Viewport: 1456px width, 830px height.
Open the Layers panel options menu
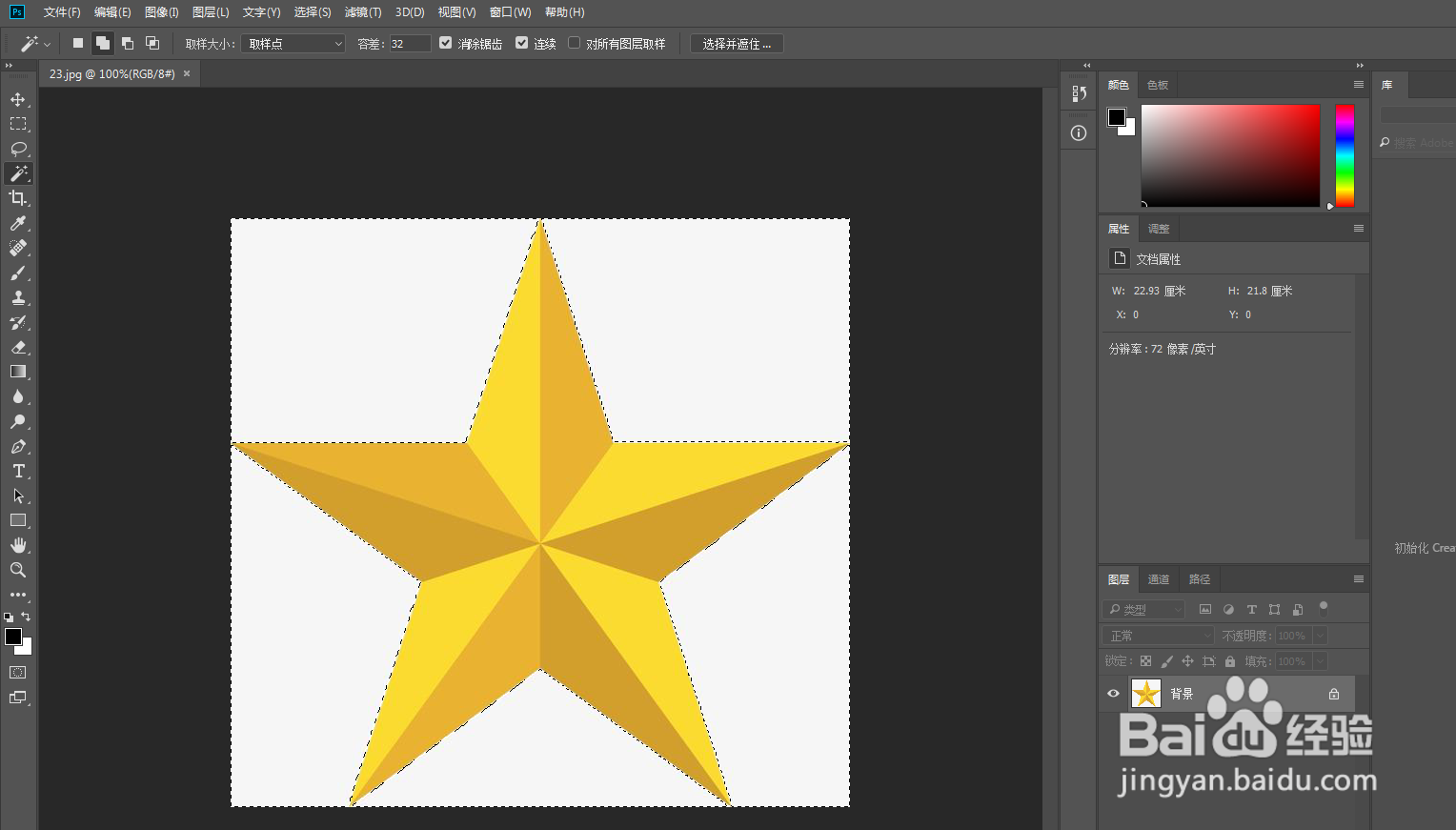(x=1359, y=579)
